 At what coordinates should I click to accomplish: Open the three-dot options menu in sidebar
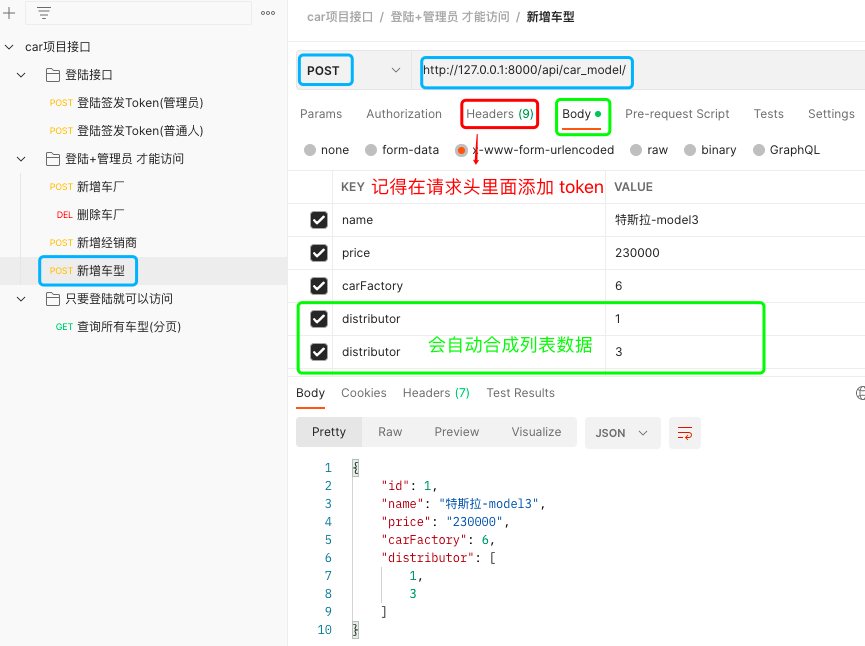268,13
